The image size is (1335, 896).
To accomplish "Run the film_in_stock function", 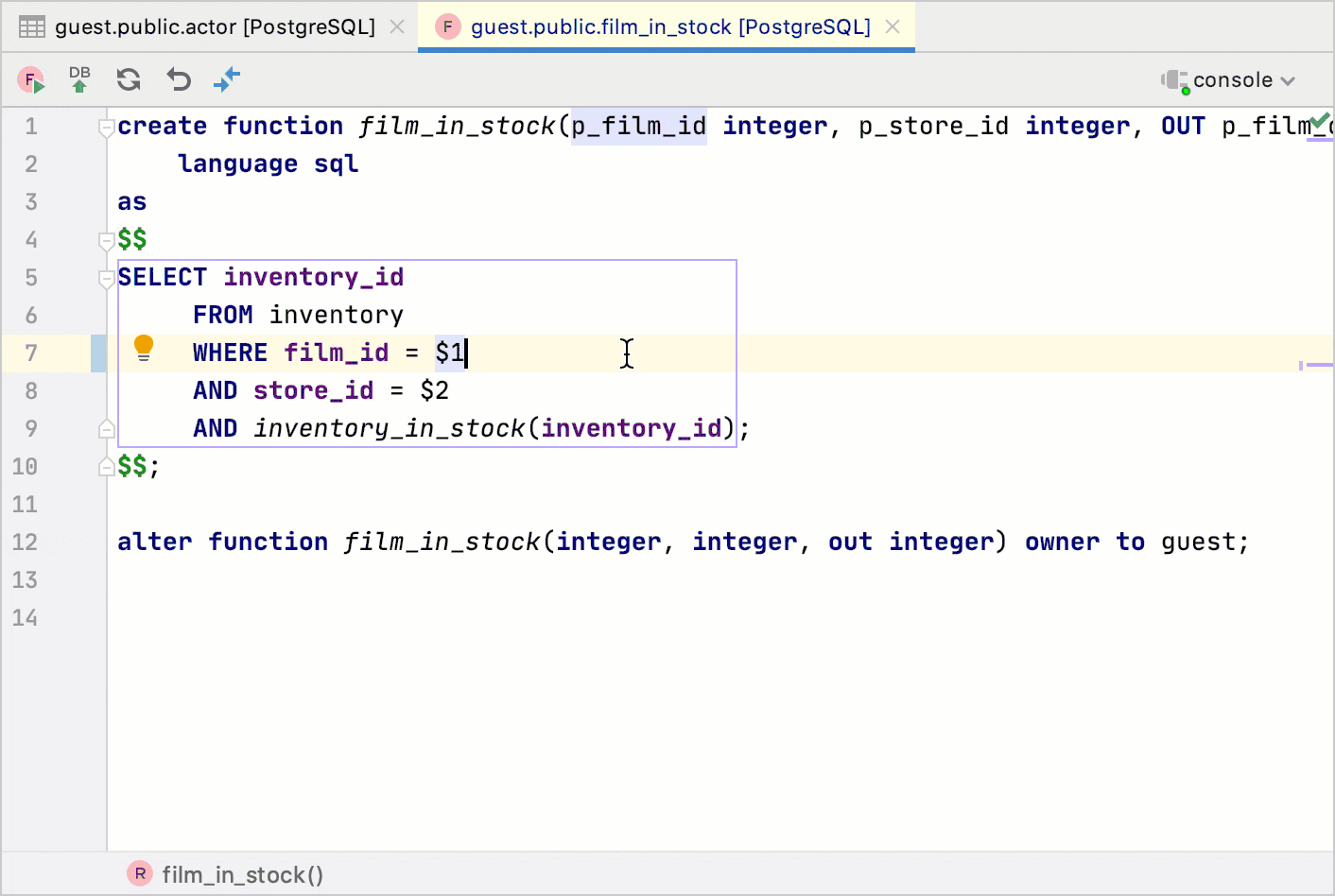I will click(x=31, y=80).
